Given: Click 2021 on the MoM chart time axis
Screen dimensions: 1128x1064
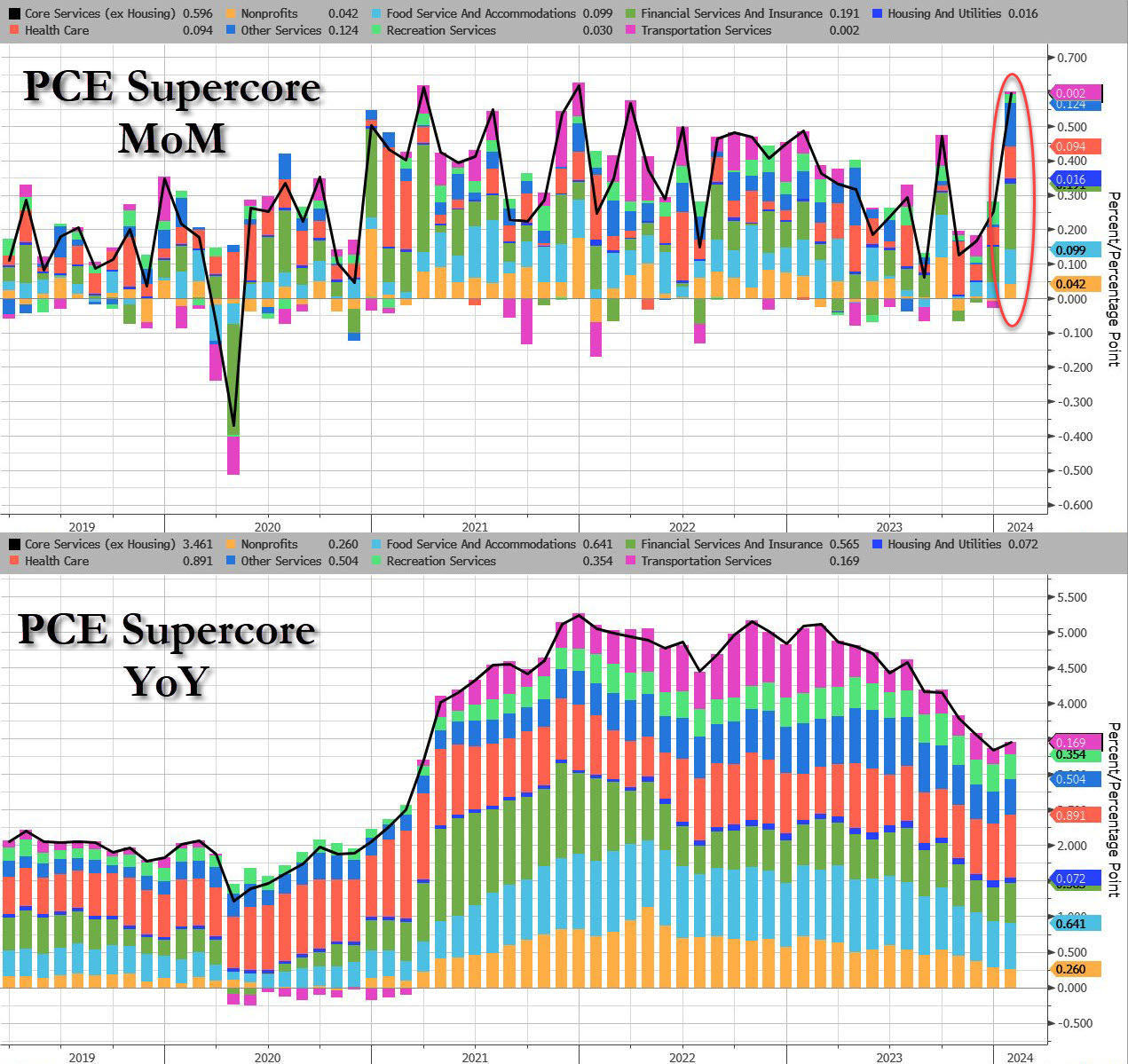Looking at the screenshot, I should [474, 525].
